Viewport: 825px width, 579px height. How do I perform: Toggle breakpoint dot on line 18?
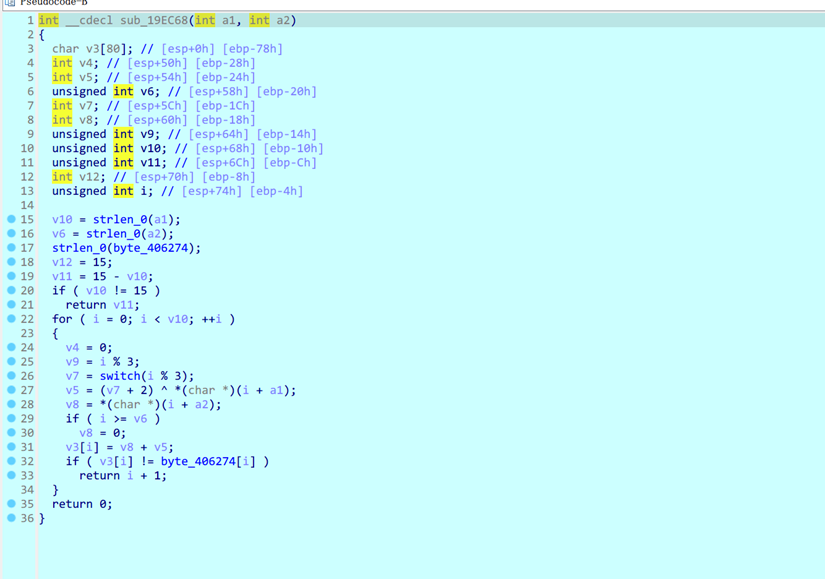[12, 262]
